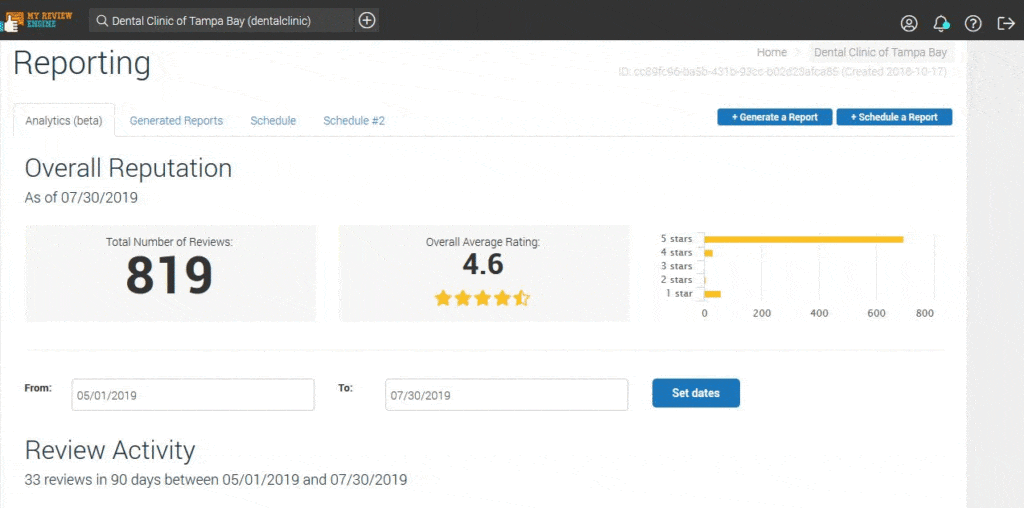Click the Dental Clinic search box
1024x508 pixels.
click(x=228, y=21)
